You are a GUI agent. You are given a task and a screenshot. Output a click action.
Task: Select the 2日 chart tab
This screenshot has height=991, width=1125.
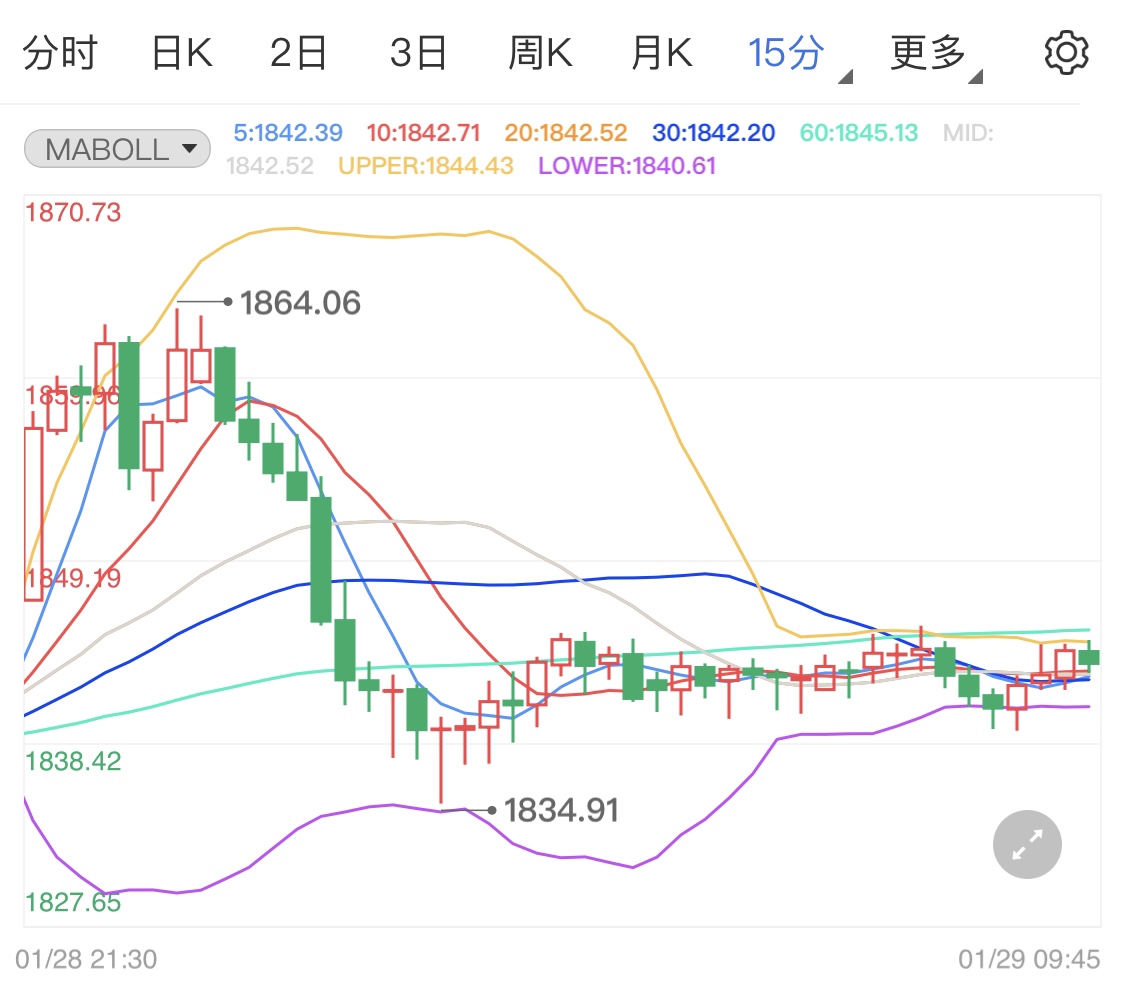click(298, 53)
